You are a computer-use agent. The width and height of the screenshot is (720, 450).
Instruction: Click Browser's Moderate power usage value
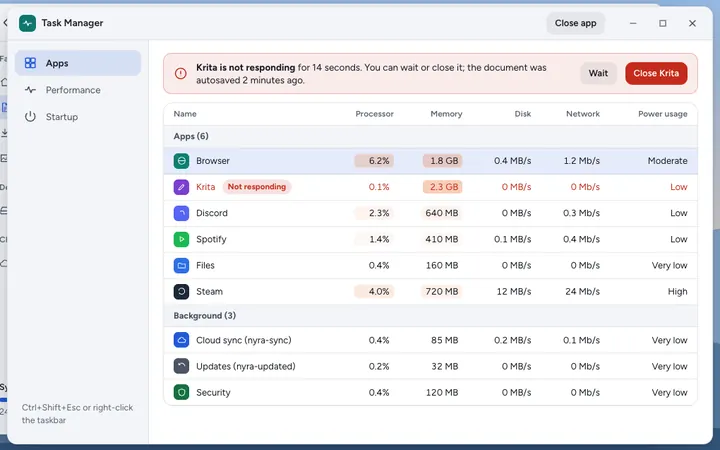tap(668, 161)
